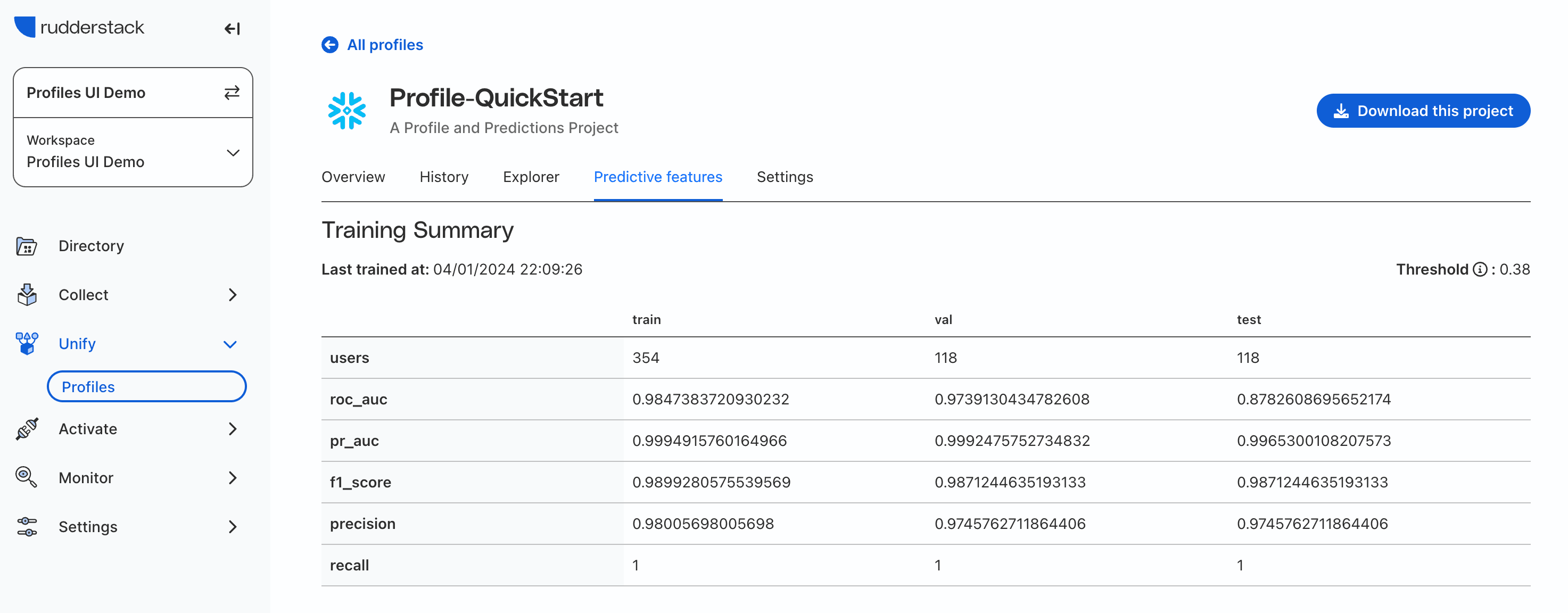Click the switch organization arrows icon

(232, 93)
